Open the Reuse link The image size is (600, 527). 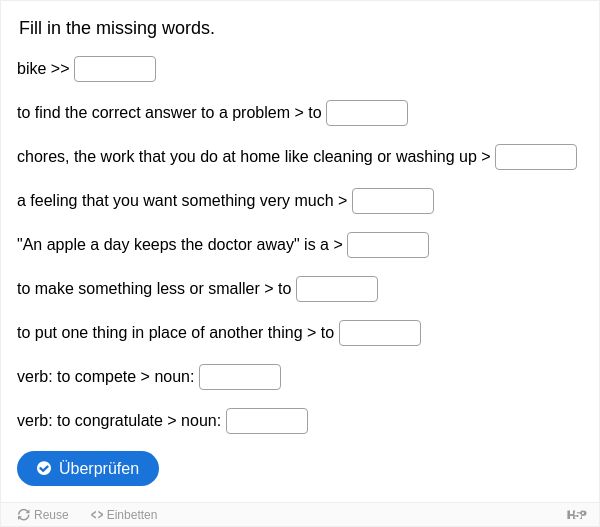pos(43,515)
